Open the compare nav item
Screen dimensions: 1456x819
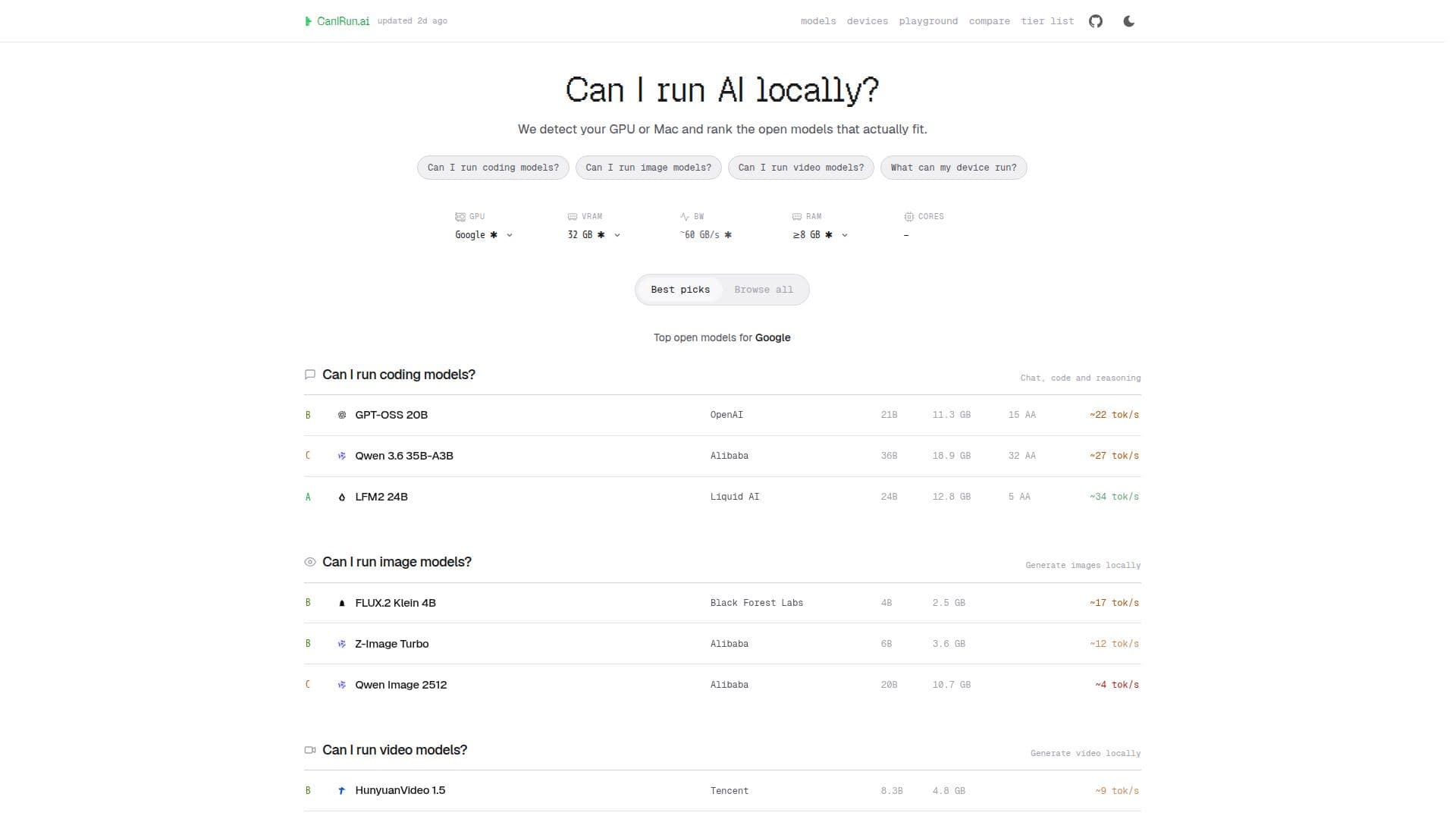click(989, 21)
